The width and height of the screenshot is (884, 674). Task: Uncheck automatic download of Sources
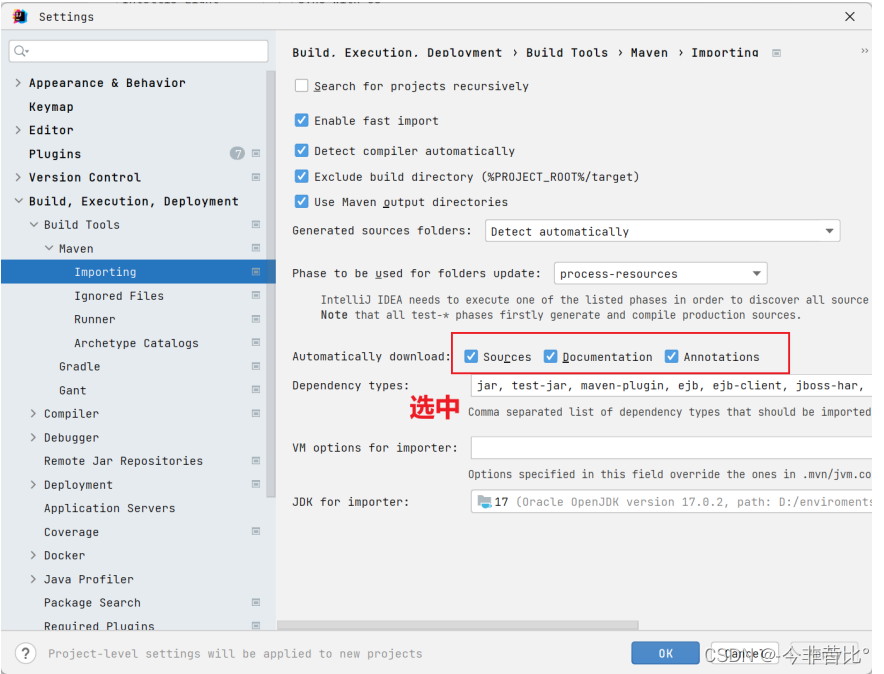point(471,357)
